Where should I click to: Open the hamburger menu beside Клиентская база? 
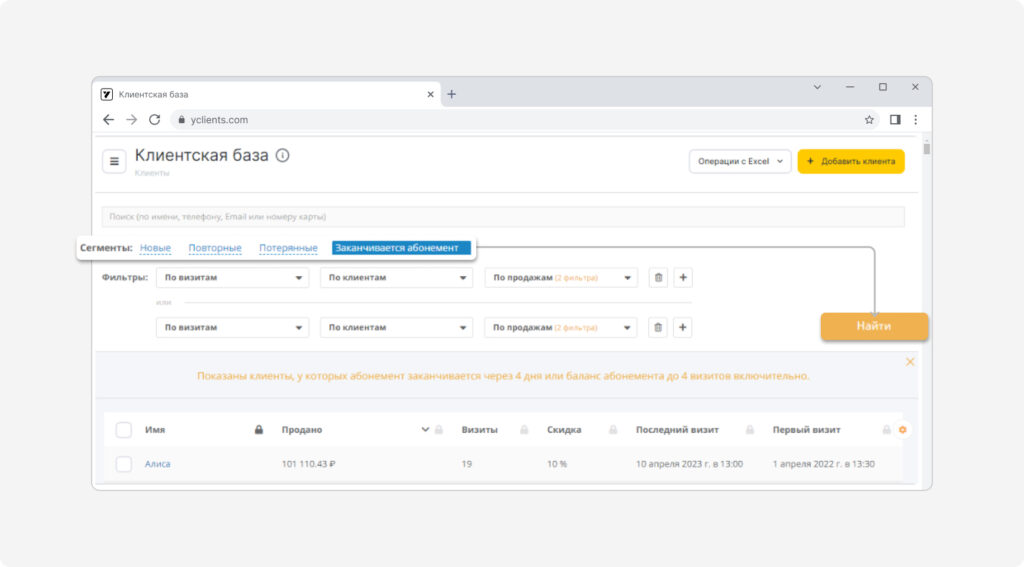[x=114, y=161]
